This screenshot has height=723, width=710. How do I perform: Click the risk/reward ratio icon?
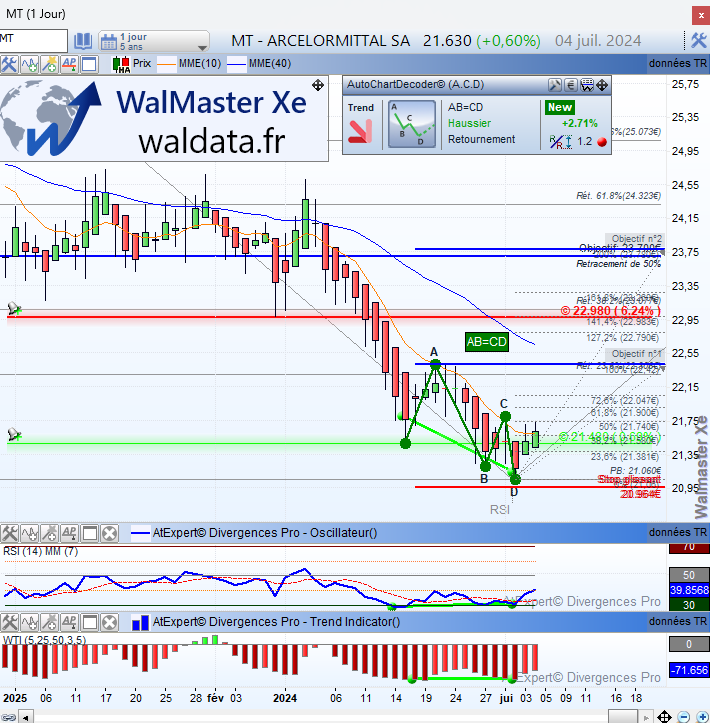(561, 142)
